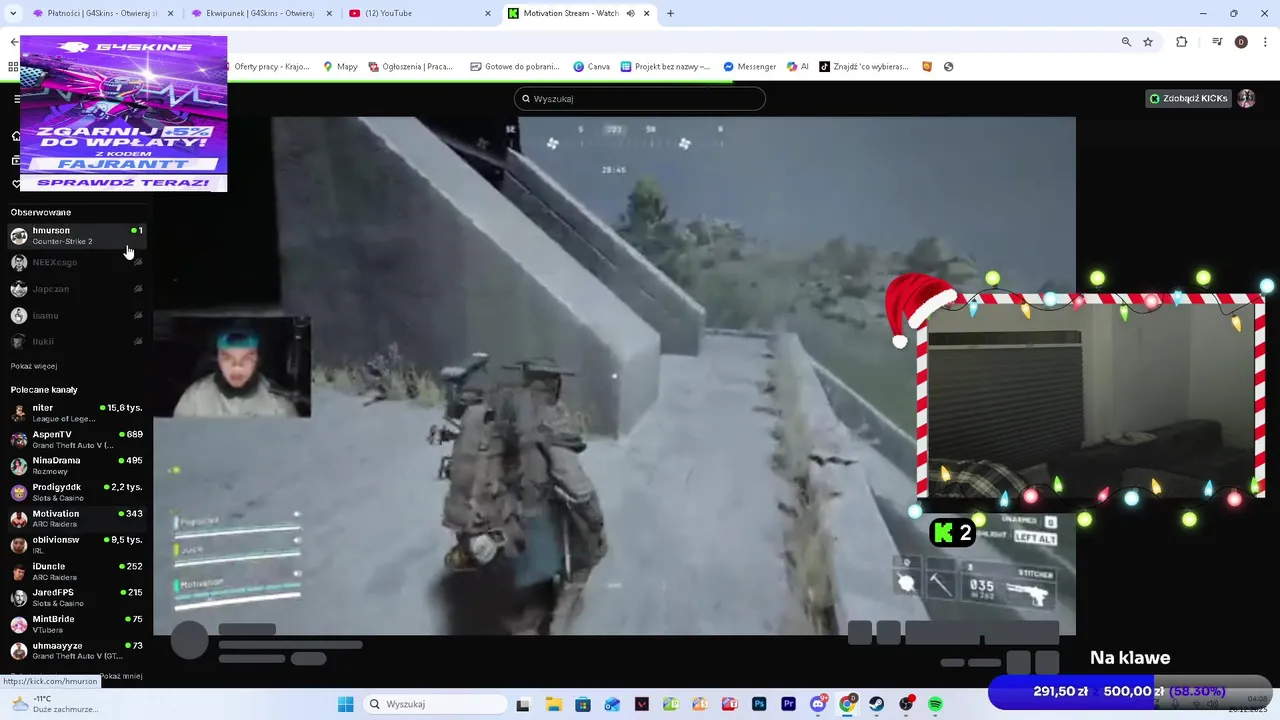The width and height of the screenshot is (1280, 720).
Task: Open the Japczan followed channel
Action: pos(76,289)
